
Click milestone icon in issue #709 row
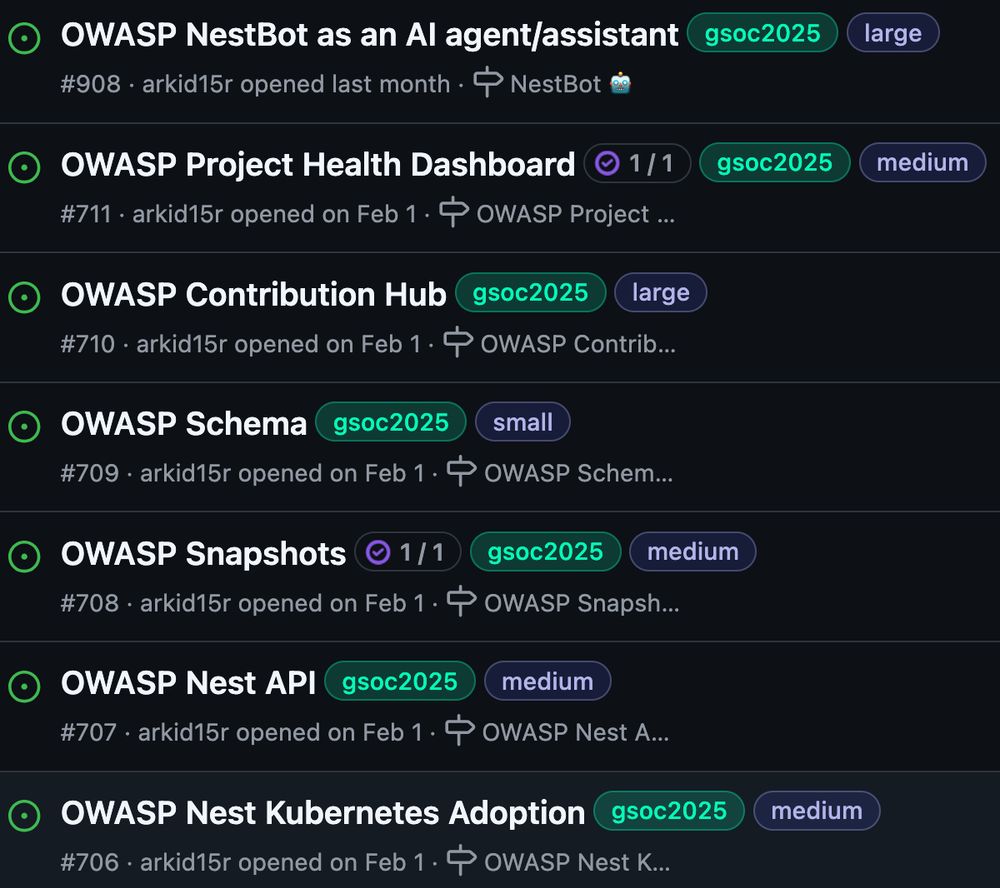pyautogui.click(x=461, y=471)
